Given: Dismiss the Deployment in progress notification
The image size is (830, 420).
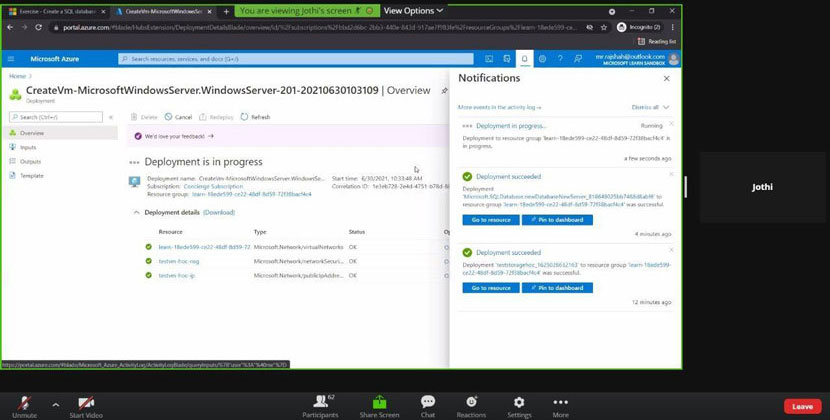Looking at the screenshot, I should (671, 123).
